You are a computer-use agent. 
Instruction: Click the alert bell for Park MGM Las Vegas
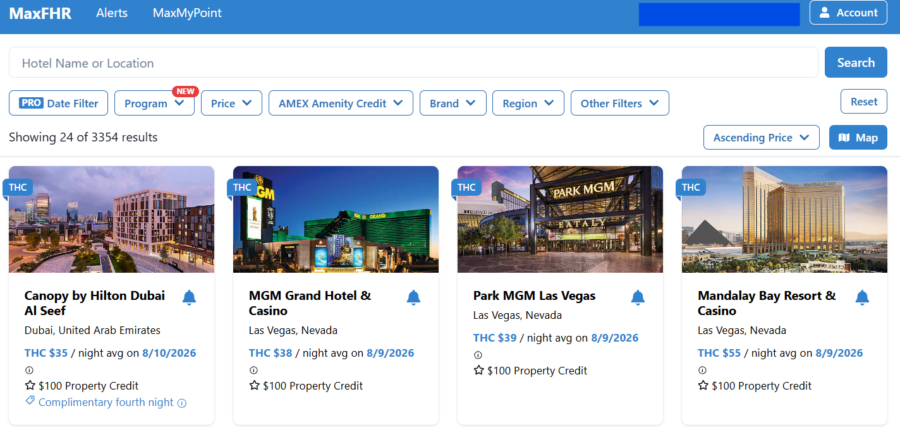coord(638,297)
